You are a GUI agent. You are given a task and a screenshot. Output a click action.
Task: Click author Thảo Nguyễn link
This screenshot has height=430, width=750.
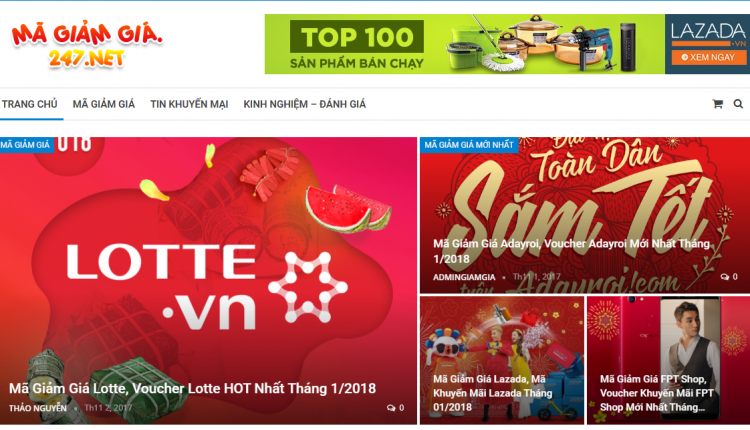[38, 408]
